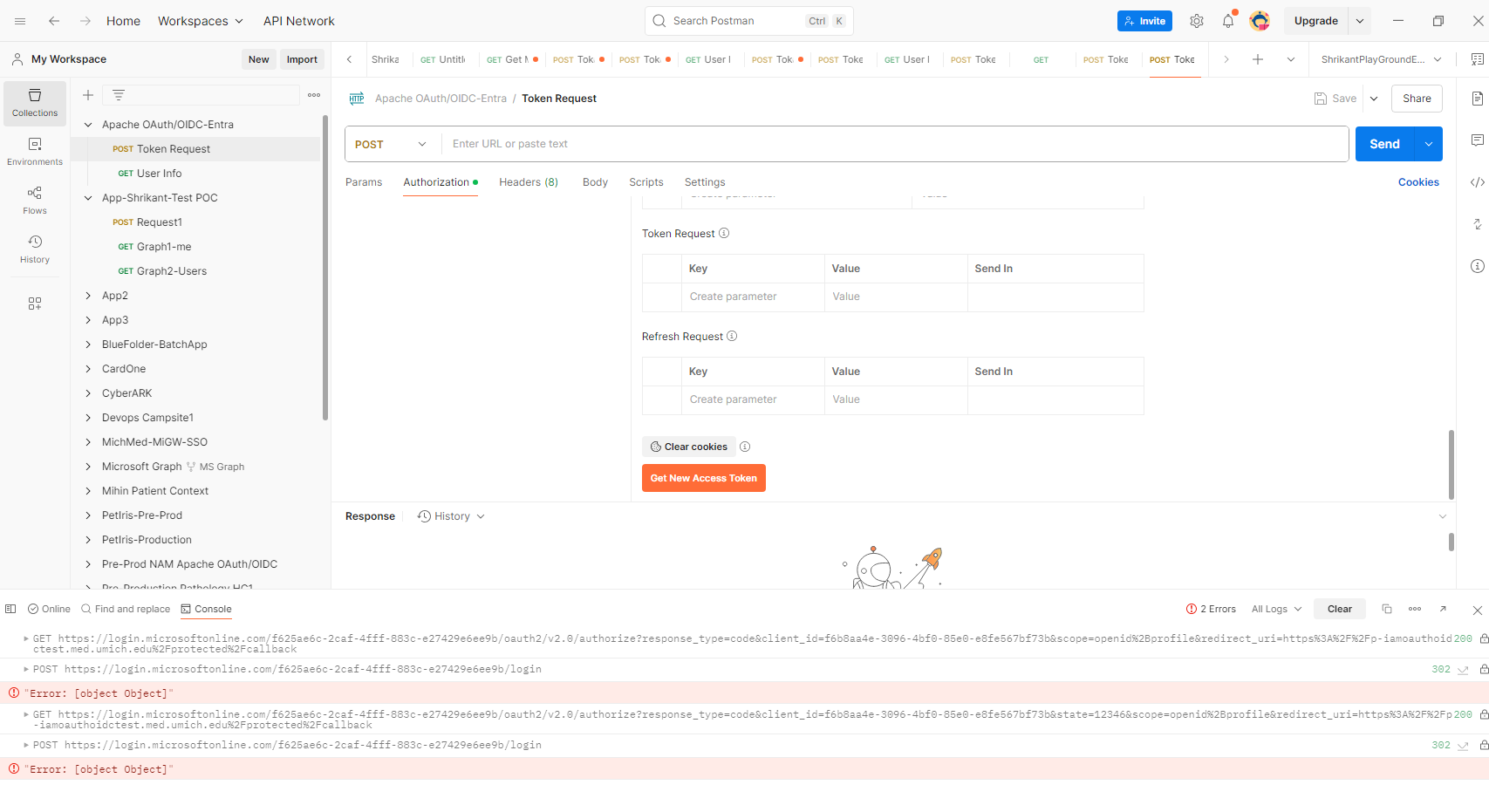The image size is (1489, 812).
Task: Switch to the Headers (8) tab
Action: tap(529, 182)
